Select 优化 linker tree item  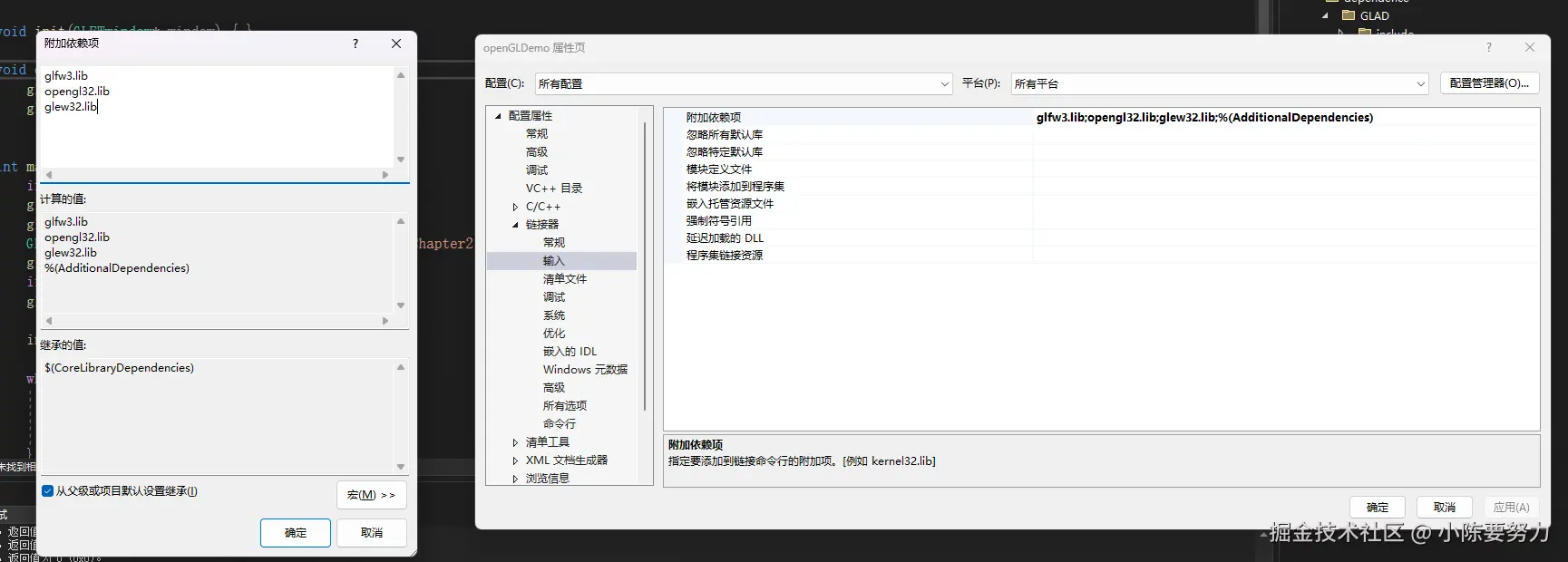(554, 334)
